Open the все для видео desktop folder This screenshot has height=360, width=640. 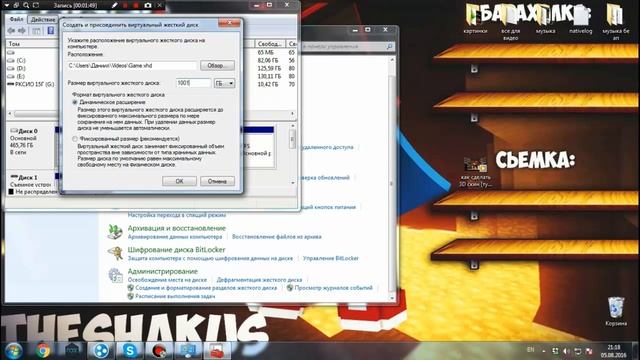point(511,22)
